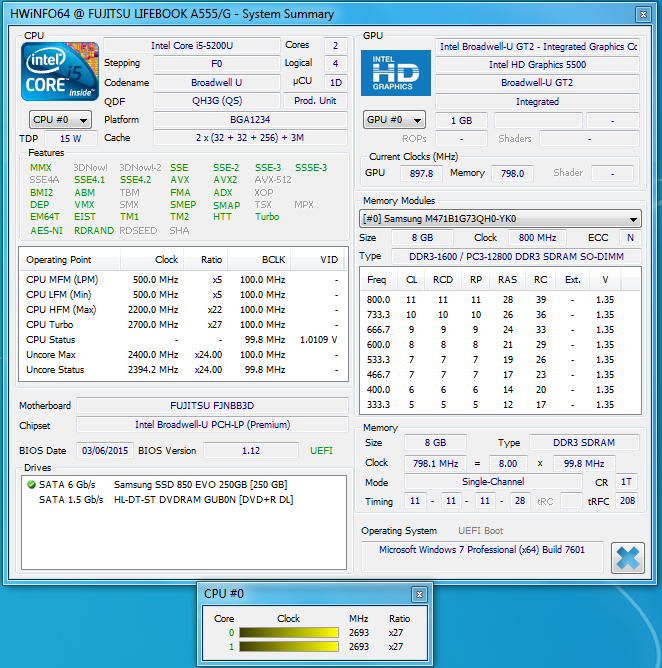Select the CPU Turbo row
The image size is (662, 668).
[182, 325]
